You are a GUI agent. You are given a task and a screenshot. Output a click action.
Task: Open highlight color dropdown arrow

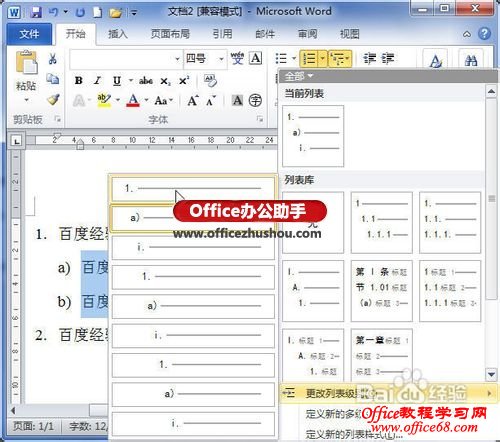(118, 100)
